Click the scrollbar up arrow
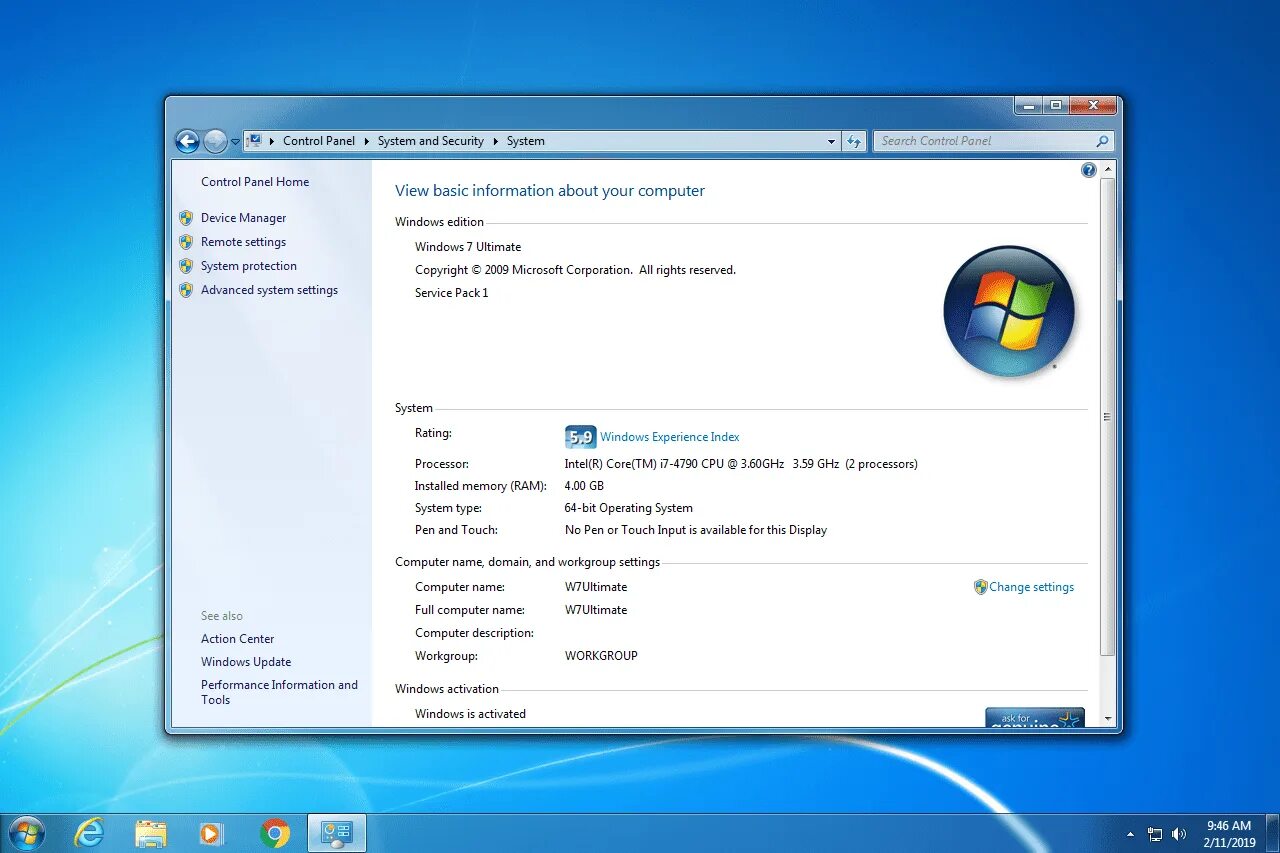1280x853 pixels. pyautogui.click(x=1107, y=170)
